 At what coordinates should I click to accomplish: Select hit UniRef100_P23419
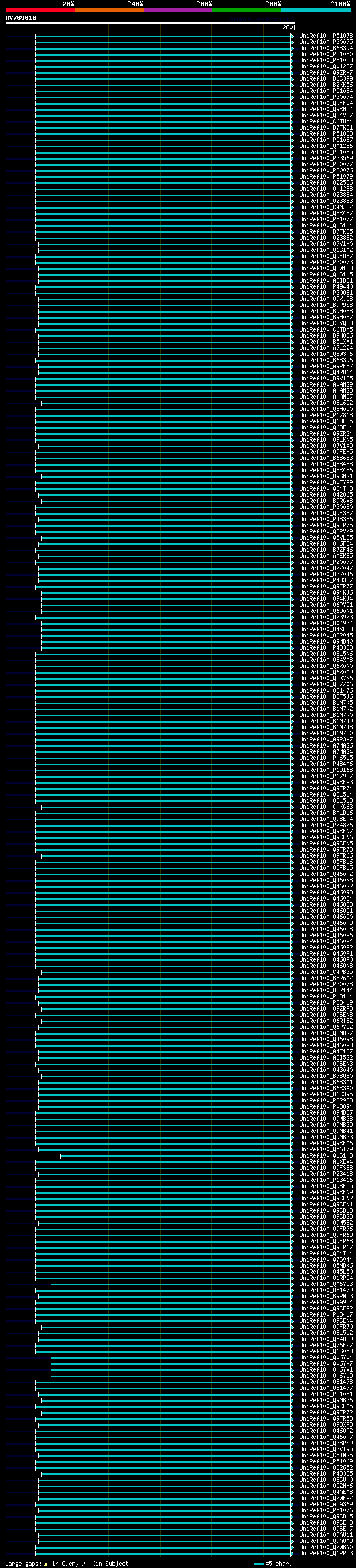pyautogui.click(x=325, y=1002)
